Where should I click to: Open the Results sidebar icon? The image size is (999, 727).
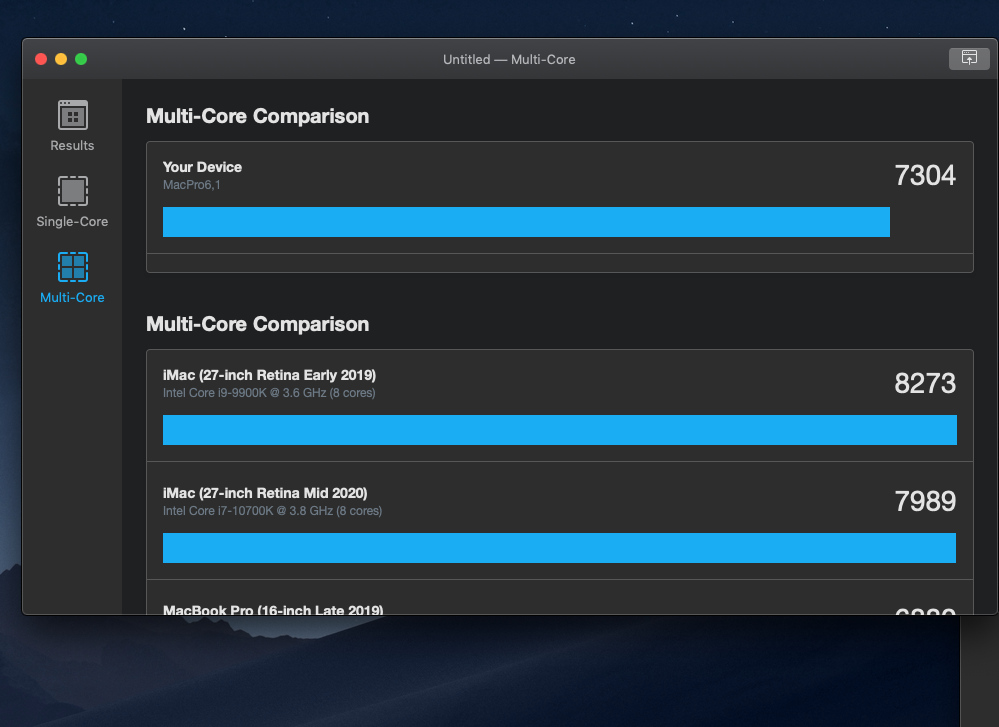[73, 115]
